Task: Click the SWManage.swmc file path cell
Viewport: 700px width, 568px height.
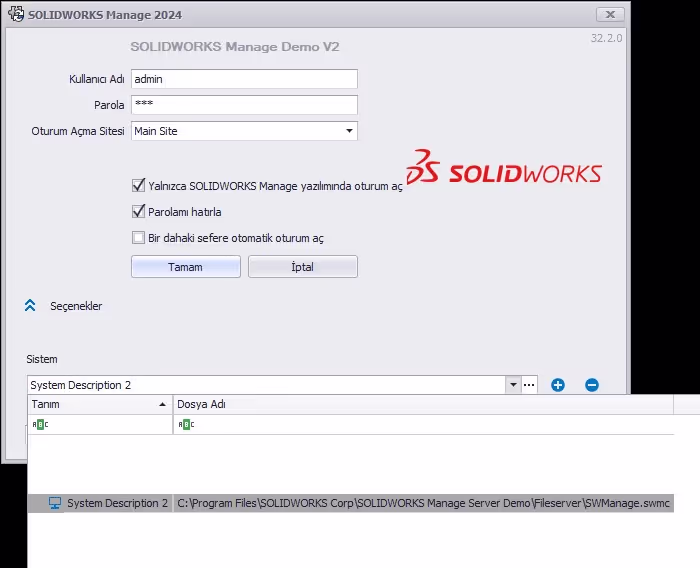Action: coord(423,503)
